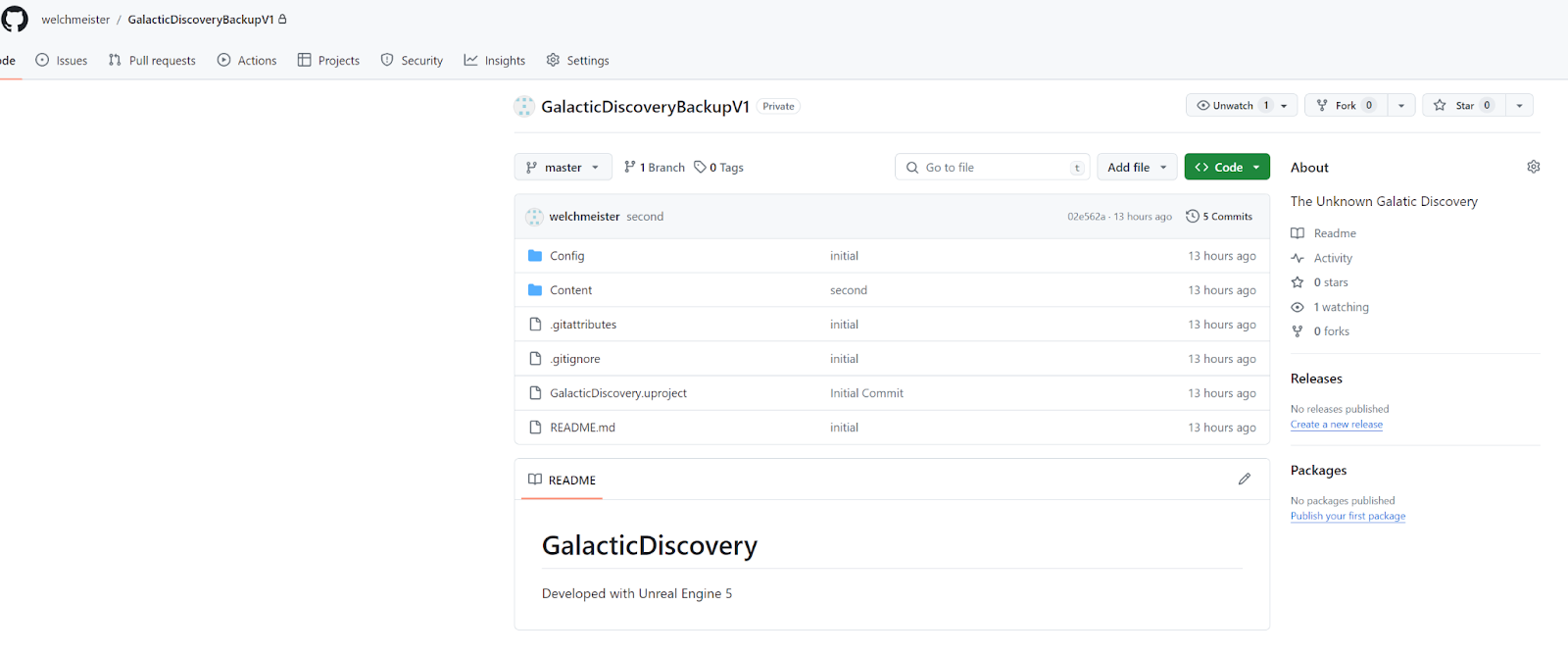
Task: Open the Releases heading link
Action: click(x=1316, y=379)
